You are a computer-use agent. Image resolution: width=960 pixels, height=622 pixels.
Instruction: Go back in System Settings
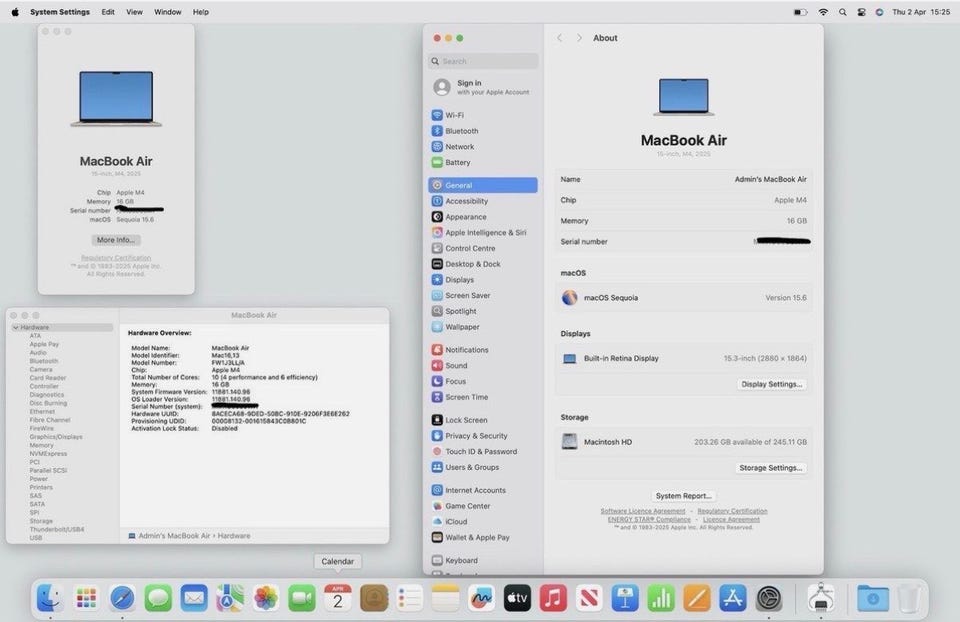coord(560,38)
